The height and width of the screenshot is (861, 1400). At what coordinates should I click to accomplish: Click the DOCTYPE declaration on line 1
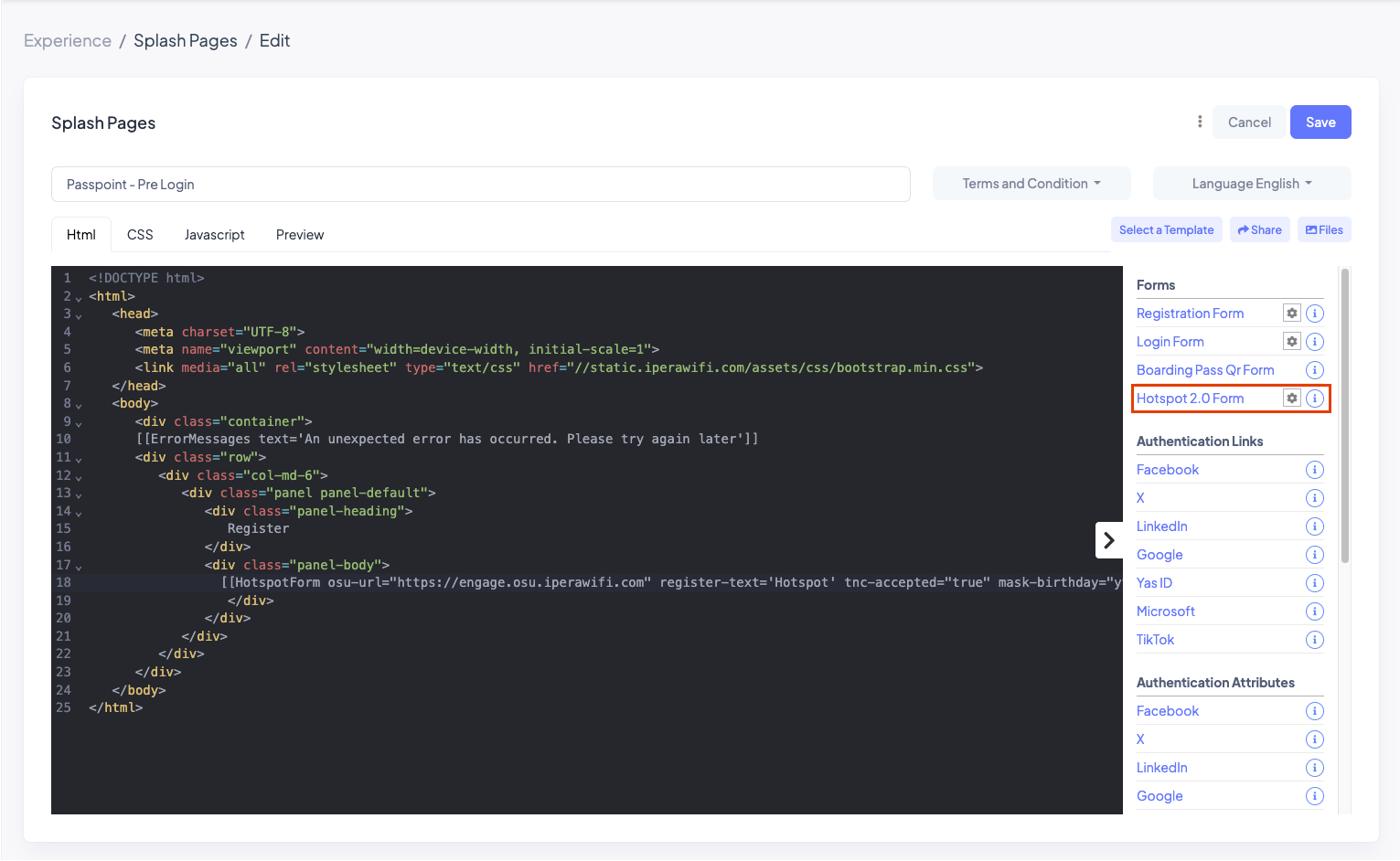tap(146, 278)
